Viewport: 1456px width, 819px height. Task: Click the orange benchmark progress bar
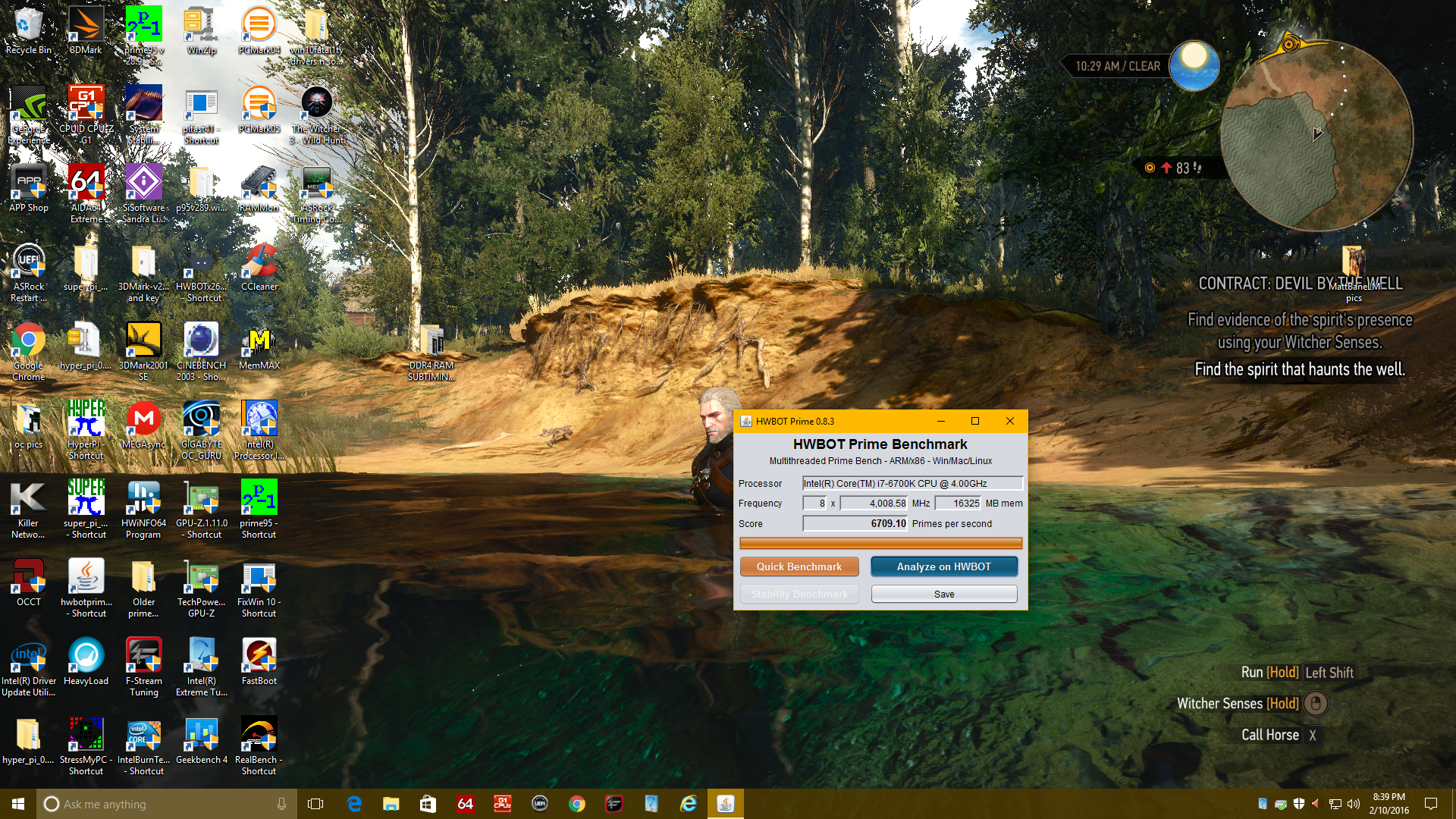tap(880, 543)
